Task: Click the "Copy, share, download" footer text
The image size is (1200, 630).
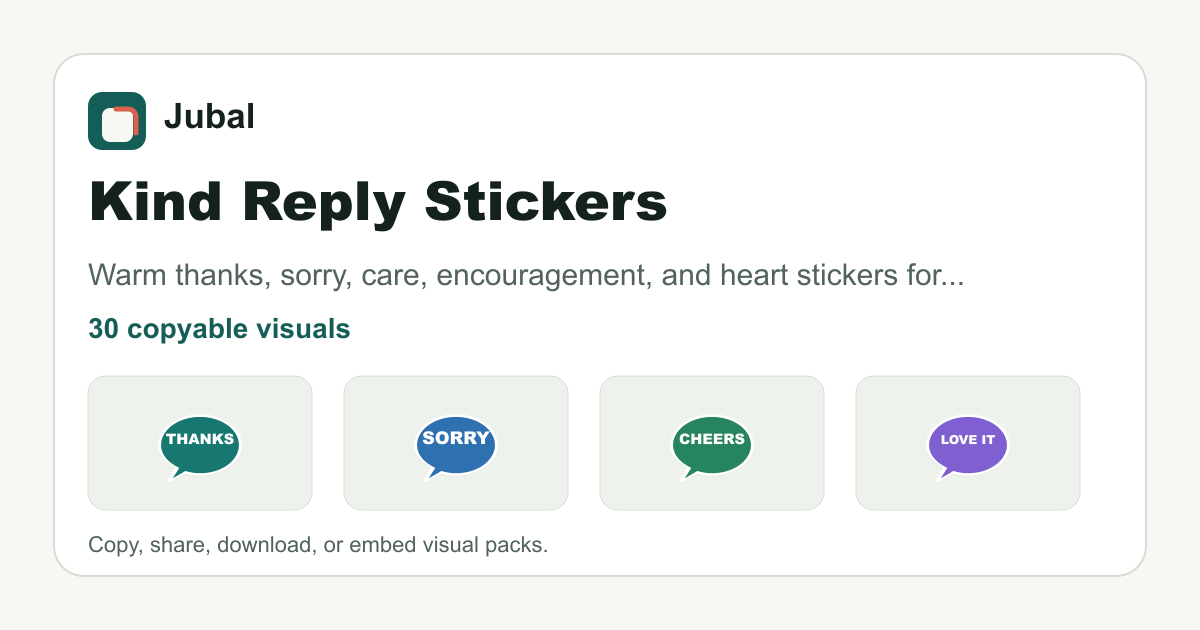Action: click(x=318, y=546)
